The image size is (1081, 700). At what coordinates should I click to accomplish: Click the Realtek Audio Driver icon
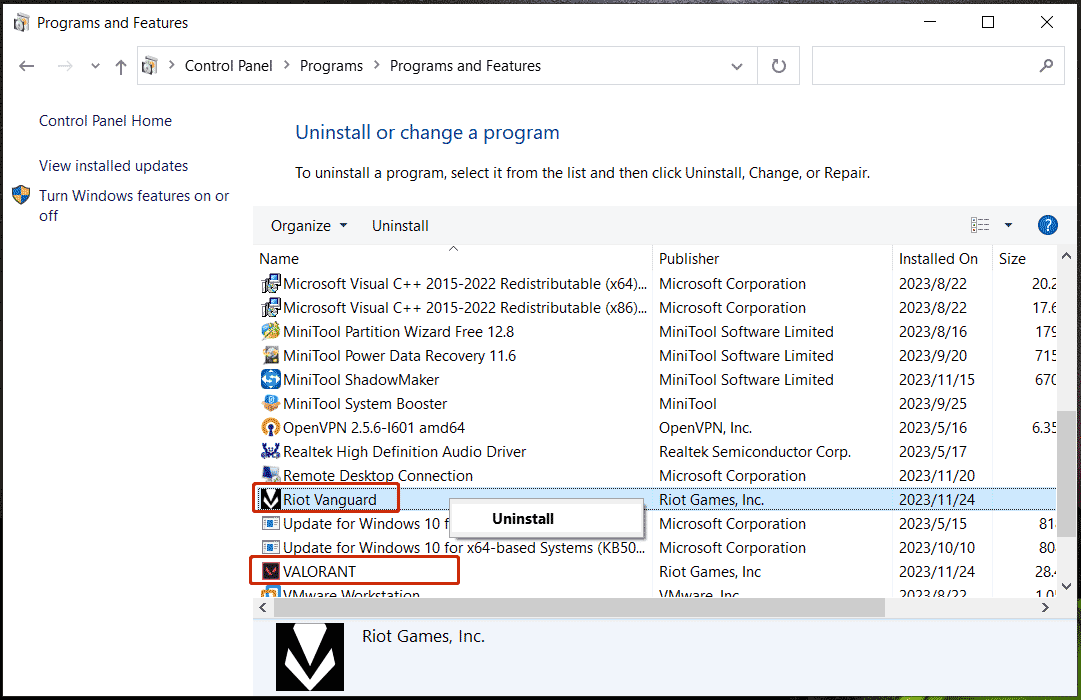270,451
